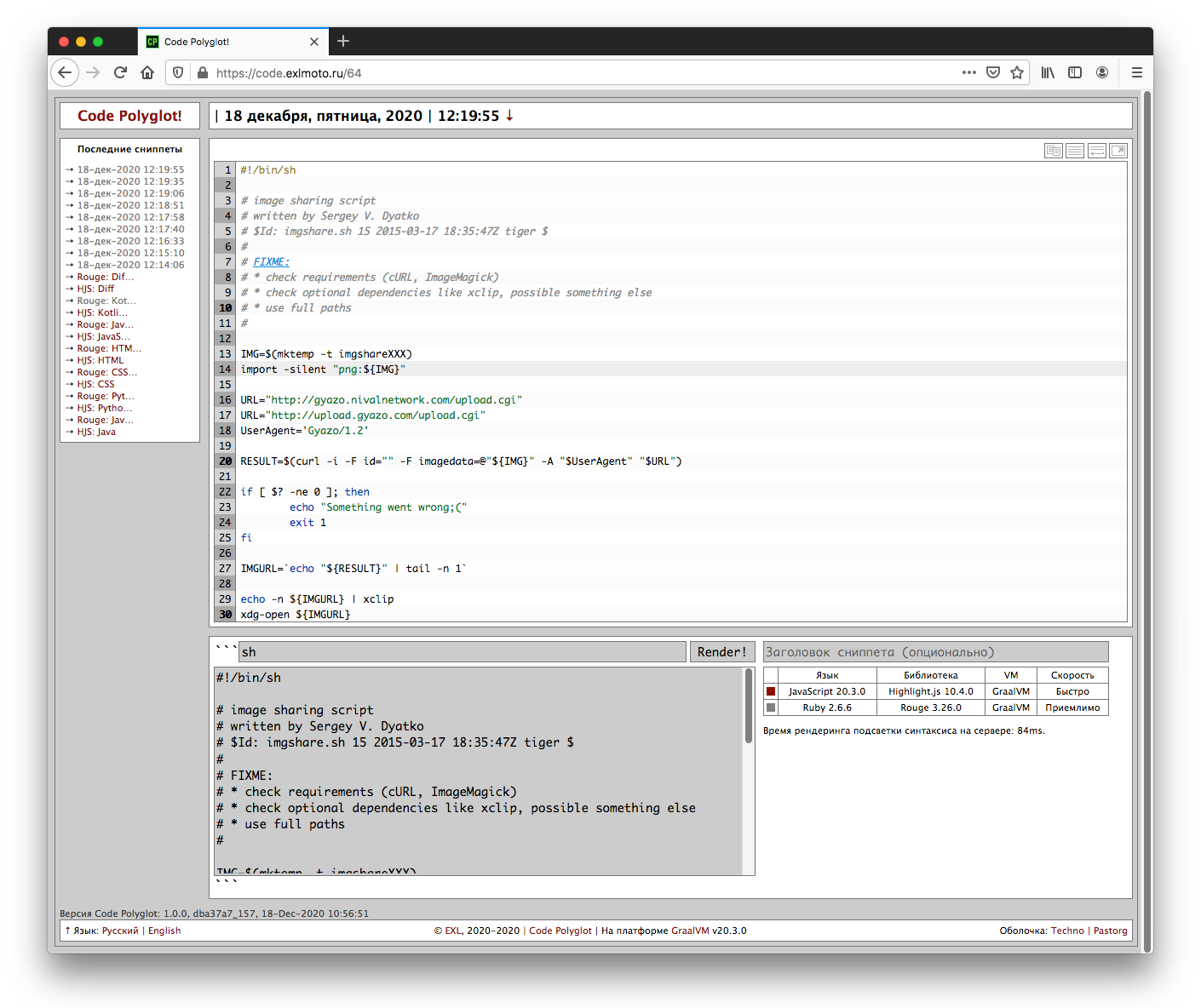Select the Code Polyglot! browser tab
Screen dimensions: 1201x1008
233,42
